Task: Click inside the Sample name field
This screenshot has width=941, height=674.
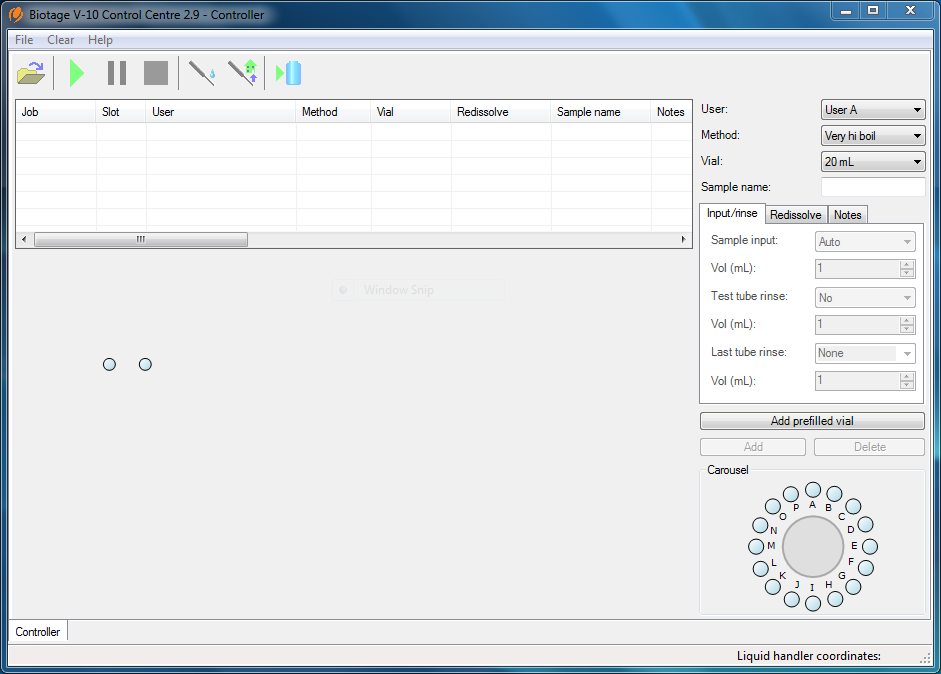Action: click(873, 186)
